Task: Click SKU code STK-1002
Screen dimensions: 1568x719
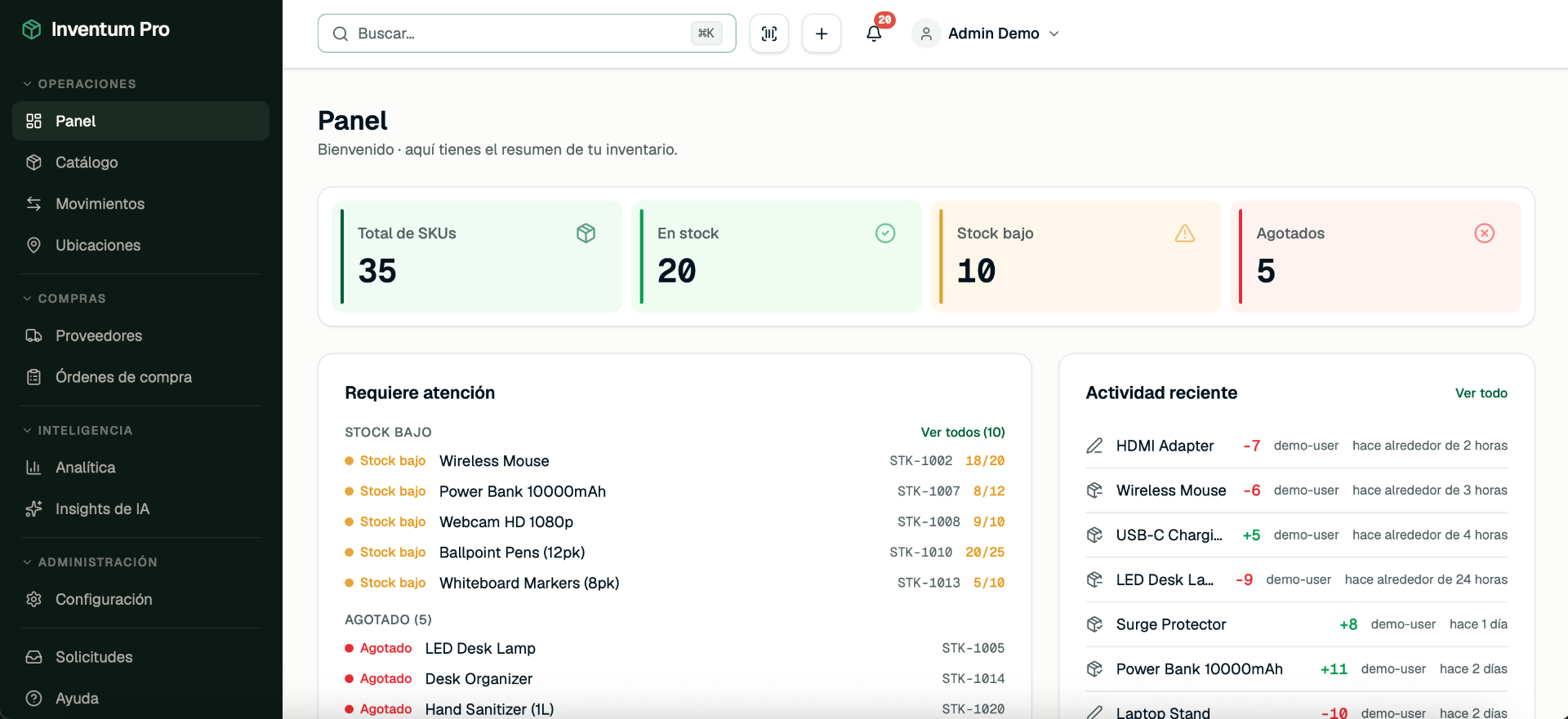Action: coord(921,461)
